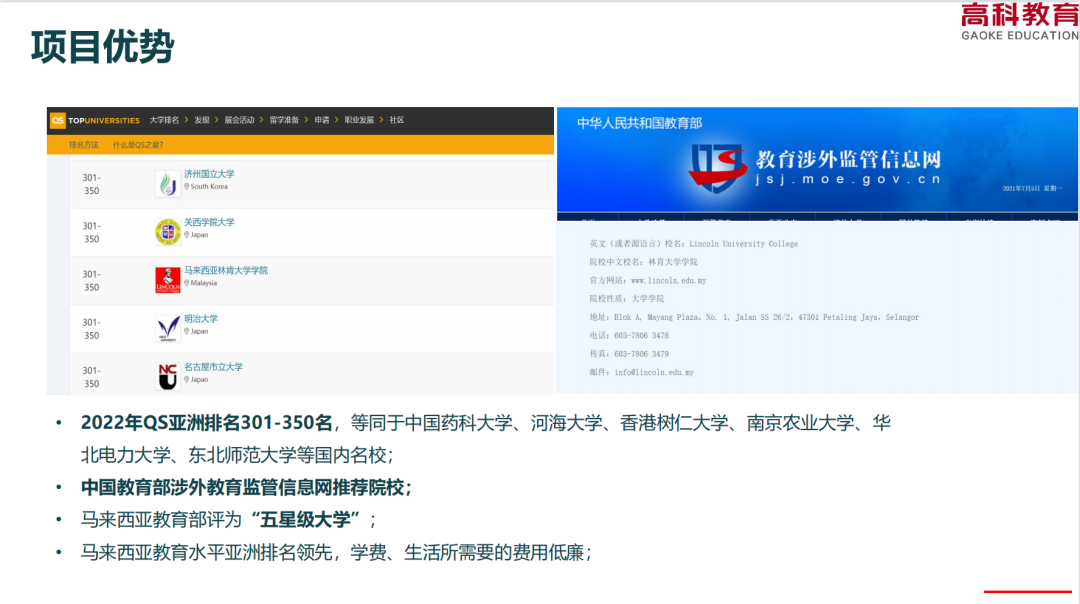Click the Kwansei Gakuin University crest (关西学院大学)
1080x604 pixels.
pyautogui.click(x=167, y=232)
